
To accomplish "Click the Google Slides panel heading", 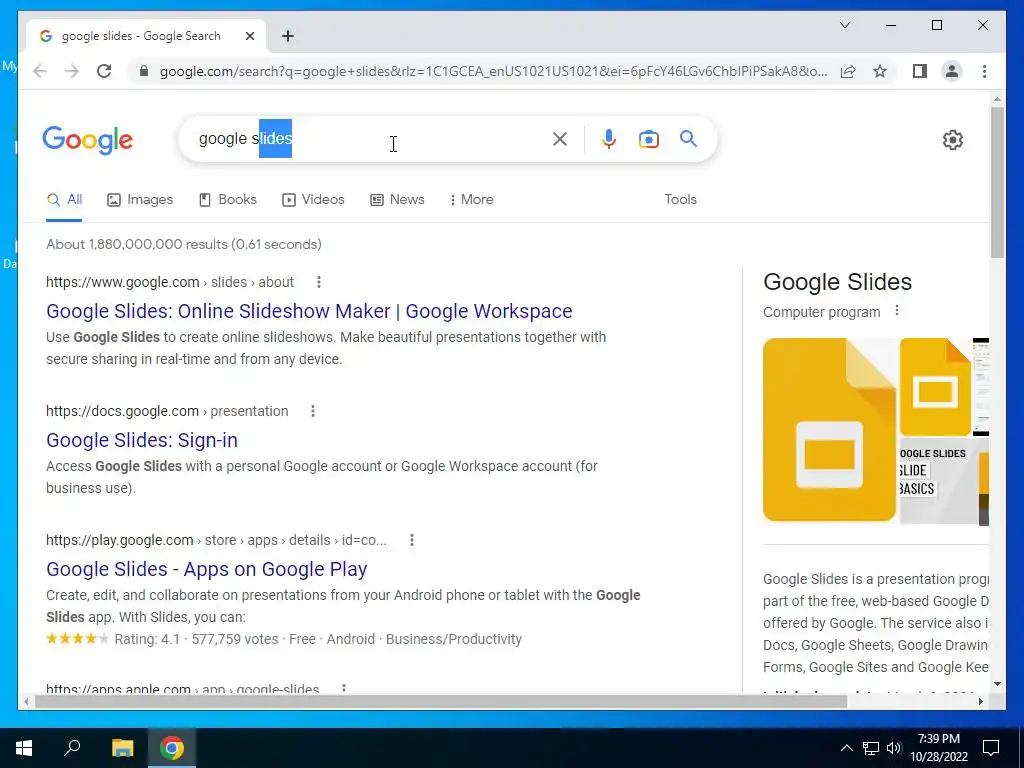I will pyautogui.click(x=837, y=281).
